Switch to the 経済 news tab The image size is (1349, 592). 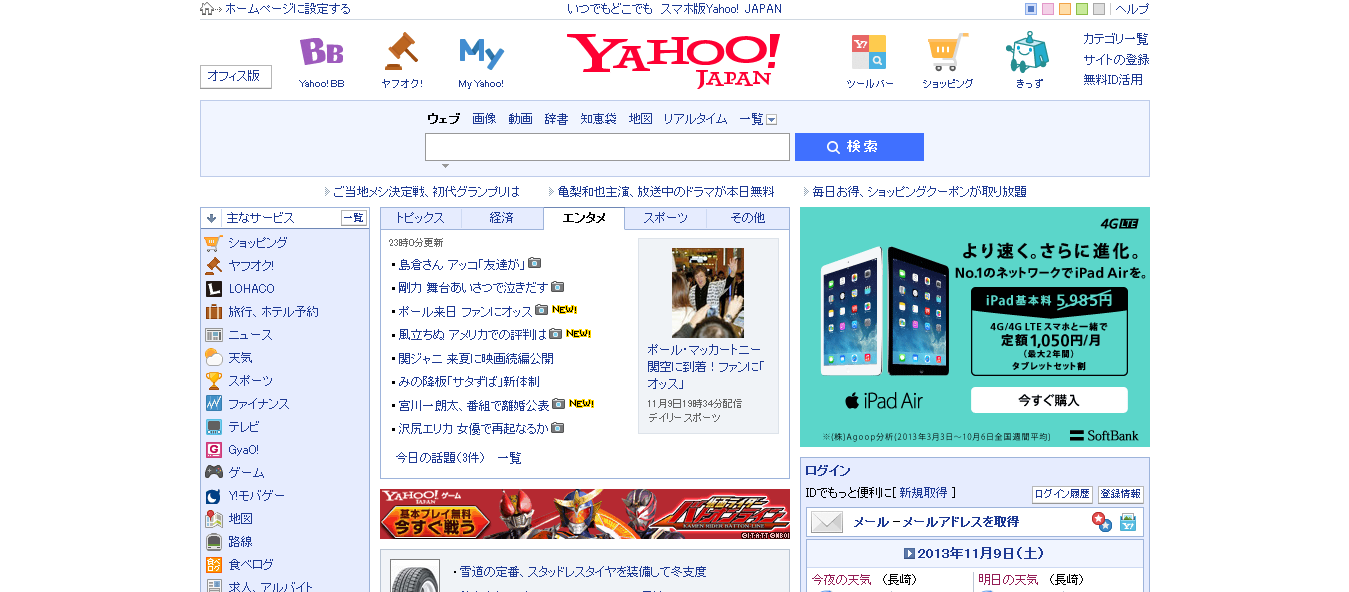coord(502,218)
